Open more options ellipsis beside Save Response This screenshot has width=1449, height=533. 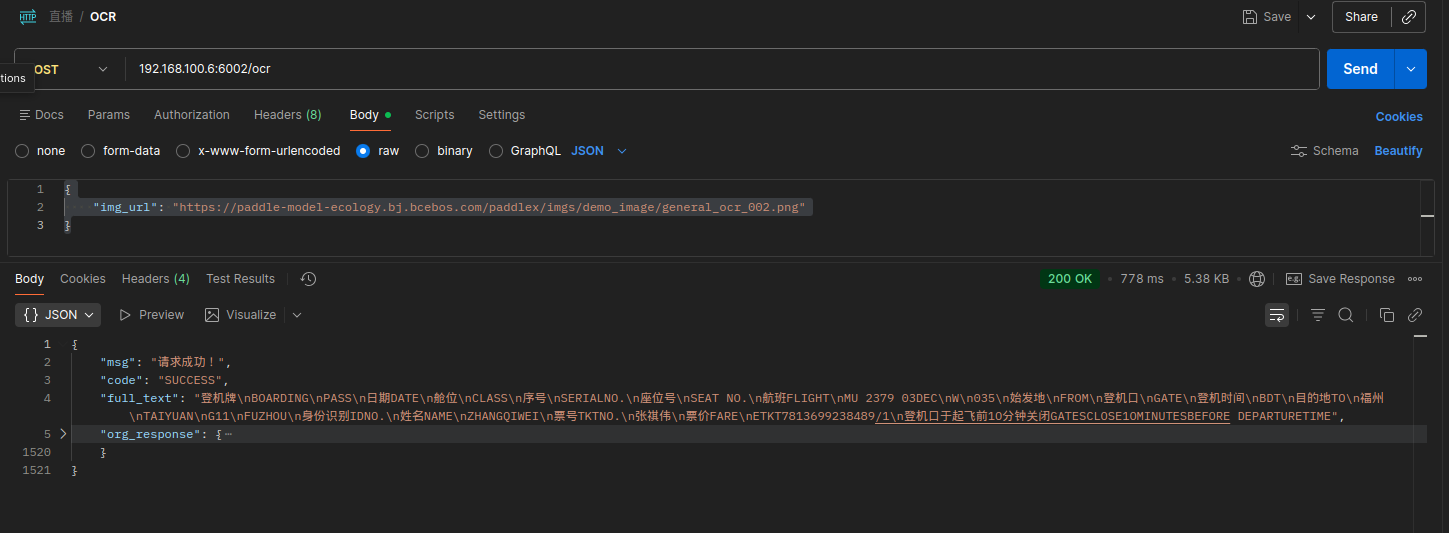pyautogui.click(x=1415, y=279)
